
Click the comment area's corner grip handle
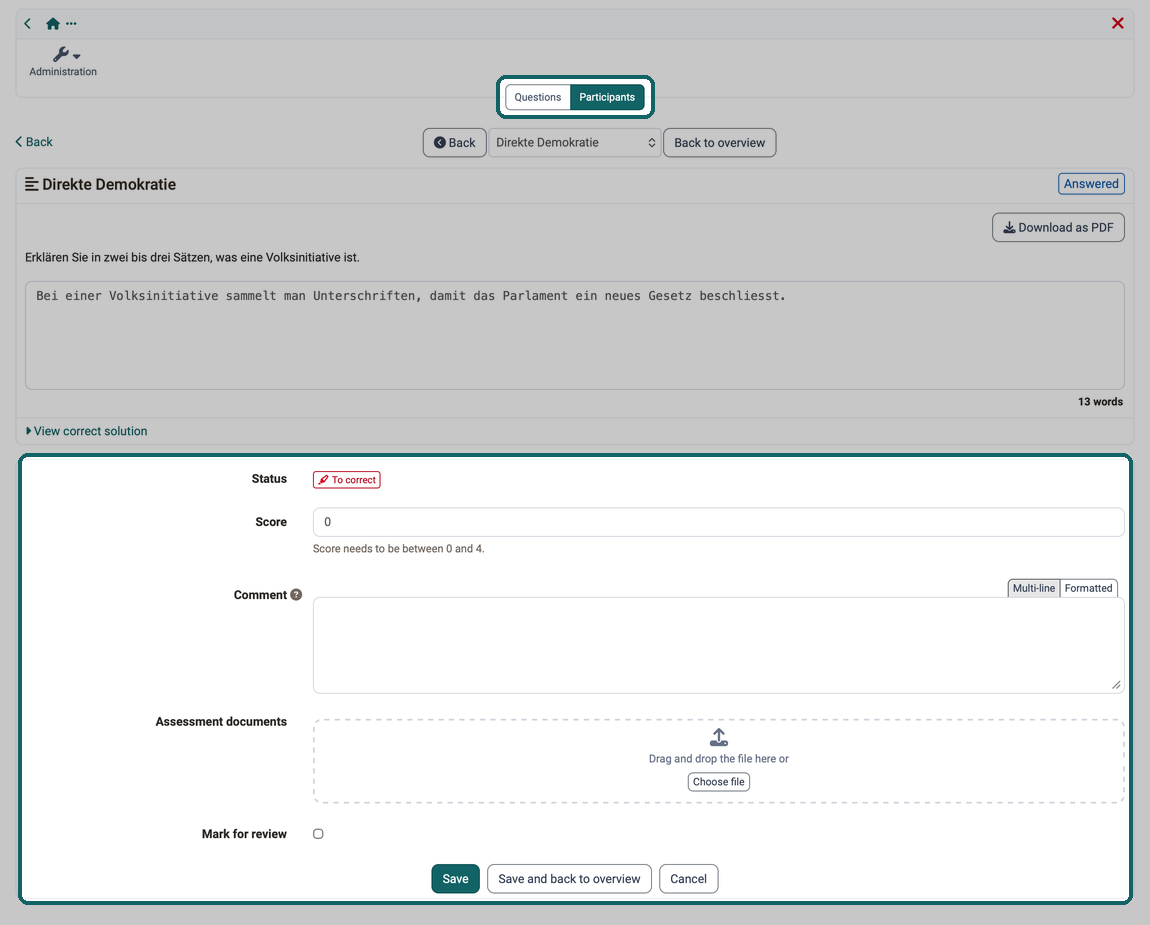click(1116, 684)
